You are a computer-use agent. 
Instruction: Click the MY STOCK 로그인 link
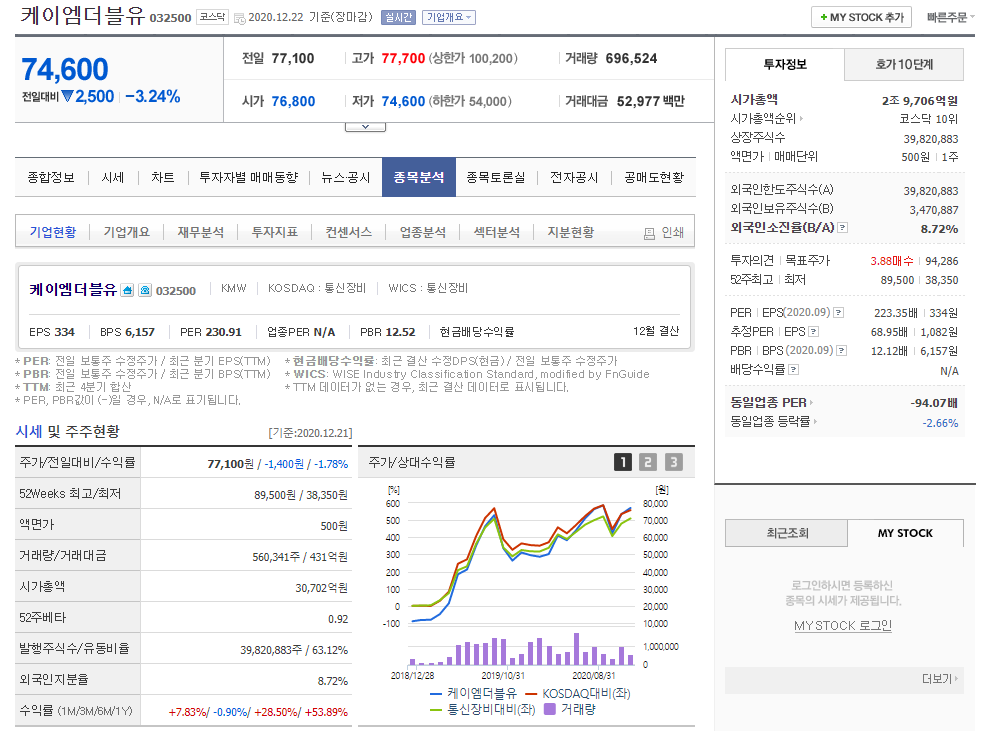843,625
